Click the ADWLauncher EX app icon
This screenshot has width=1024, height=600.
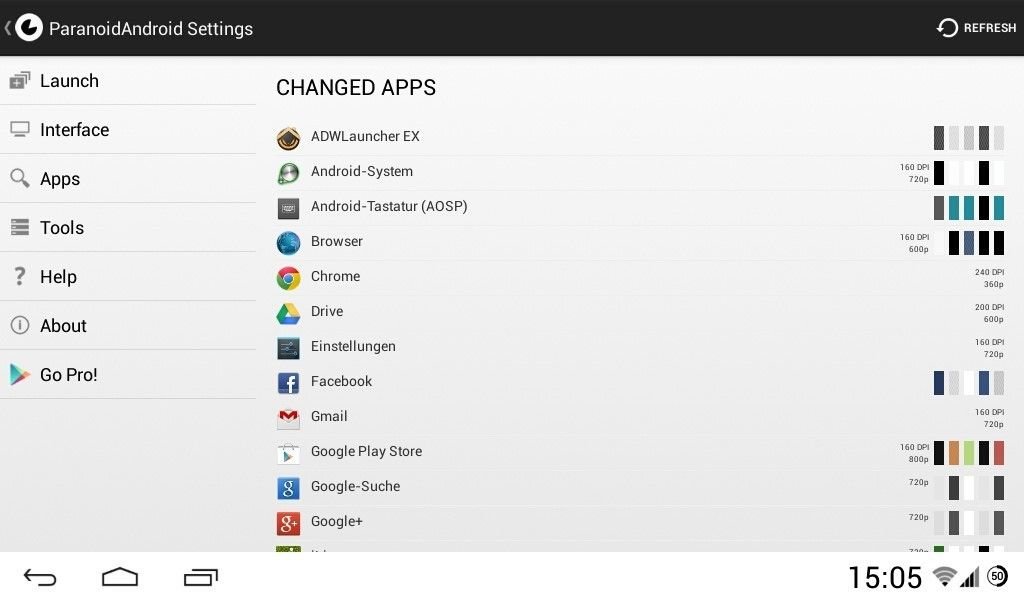coord(288,138)
